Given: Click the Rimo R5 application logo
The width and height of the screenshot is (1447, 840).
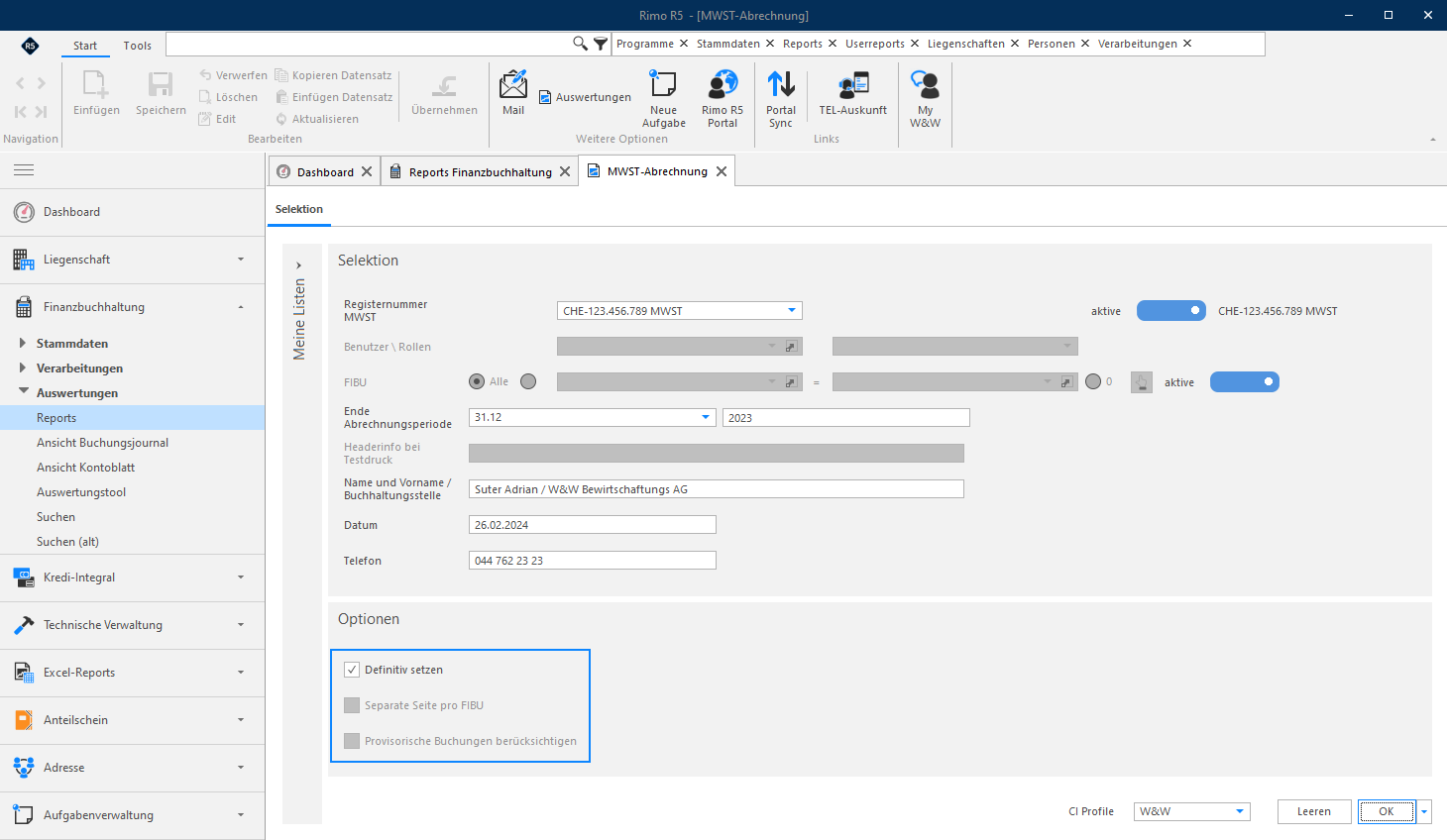Looking at the screenshot, I should pos(30,46).
